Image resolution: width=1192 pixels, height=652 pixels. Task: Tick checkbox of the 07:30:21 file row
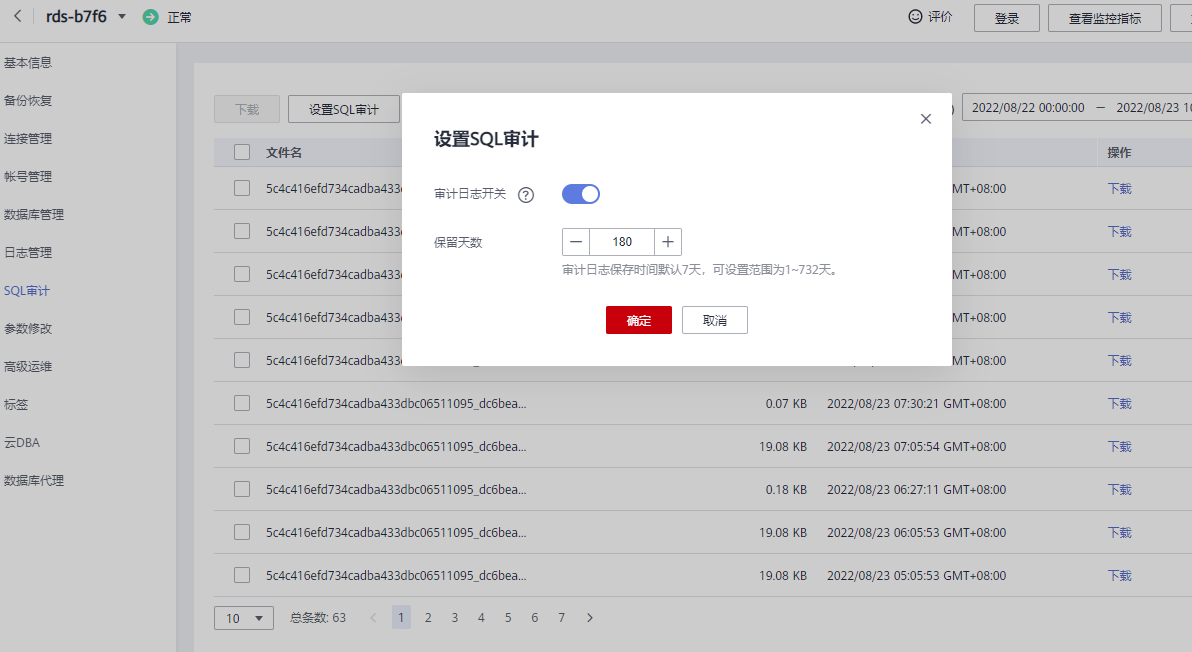[x=242, y=403]
